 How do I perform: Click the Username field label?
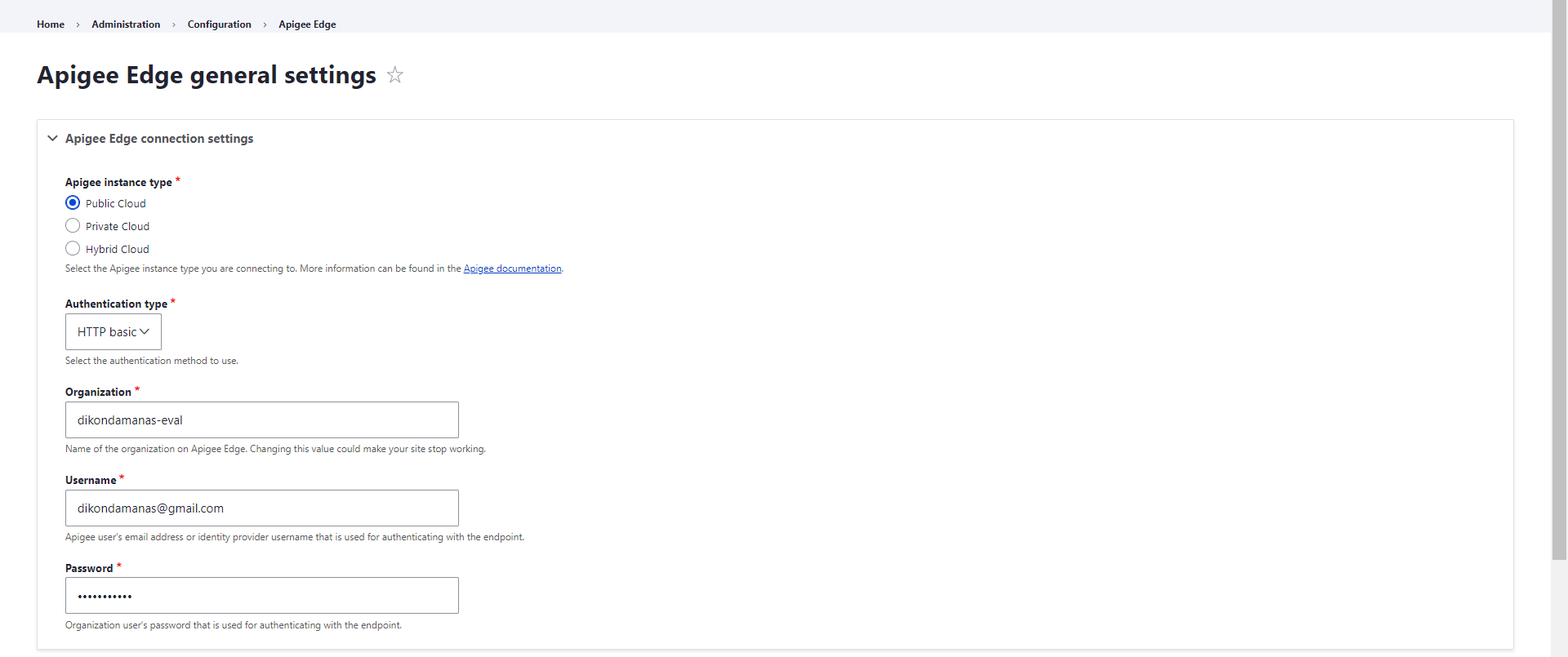point(91,481)
